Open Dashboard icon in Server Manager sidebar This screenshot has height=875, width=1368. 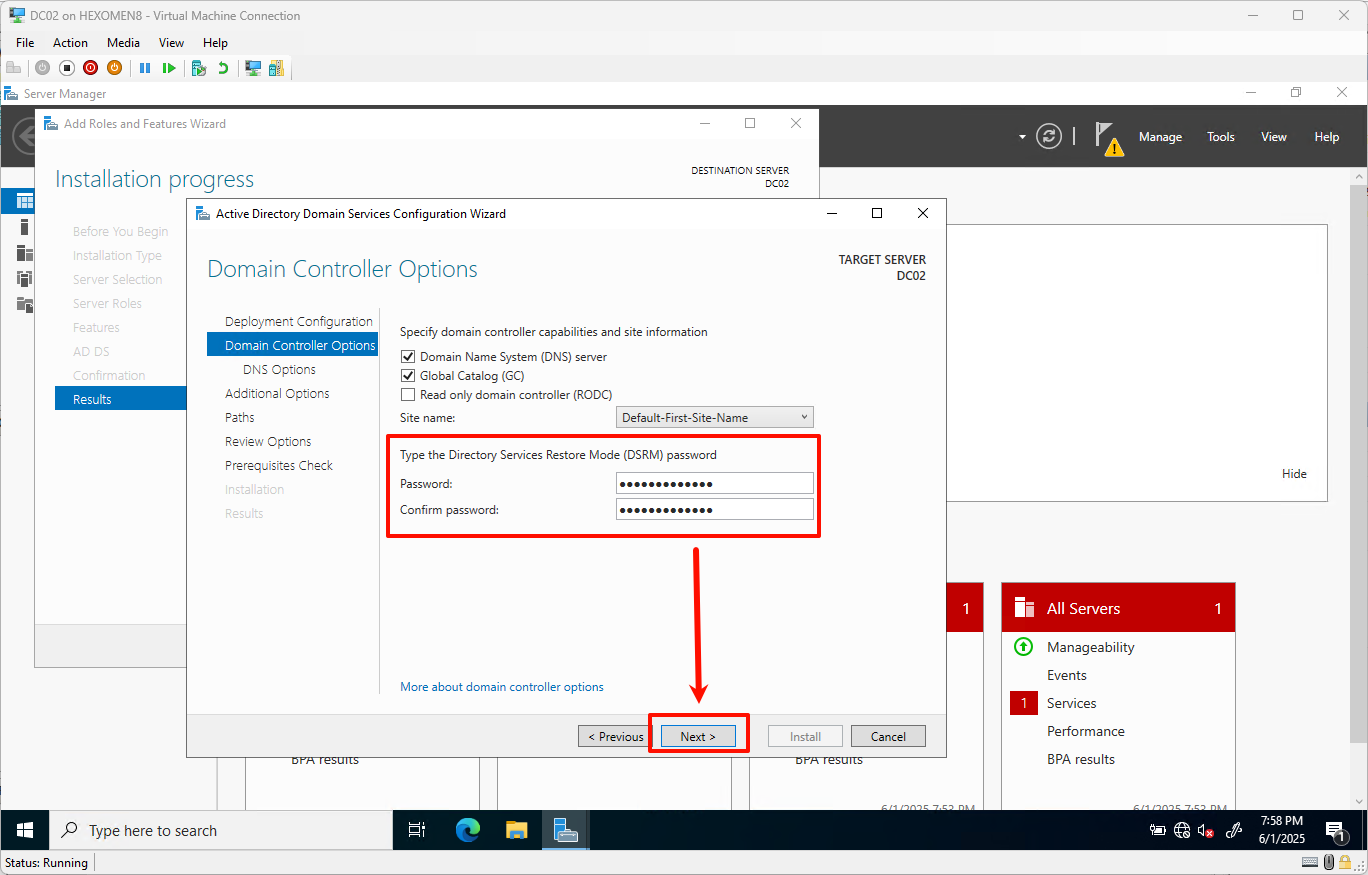pyautogui.click(x=24, y=201)
